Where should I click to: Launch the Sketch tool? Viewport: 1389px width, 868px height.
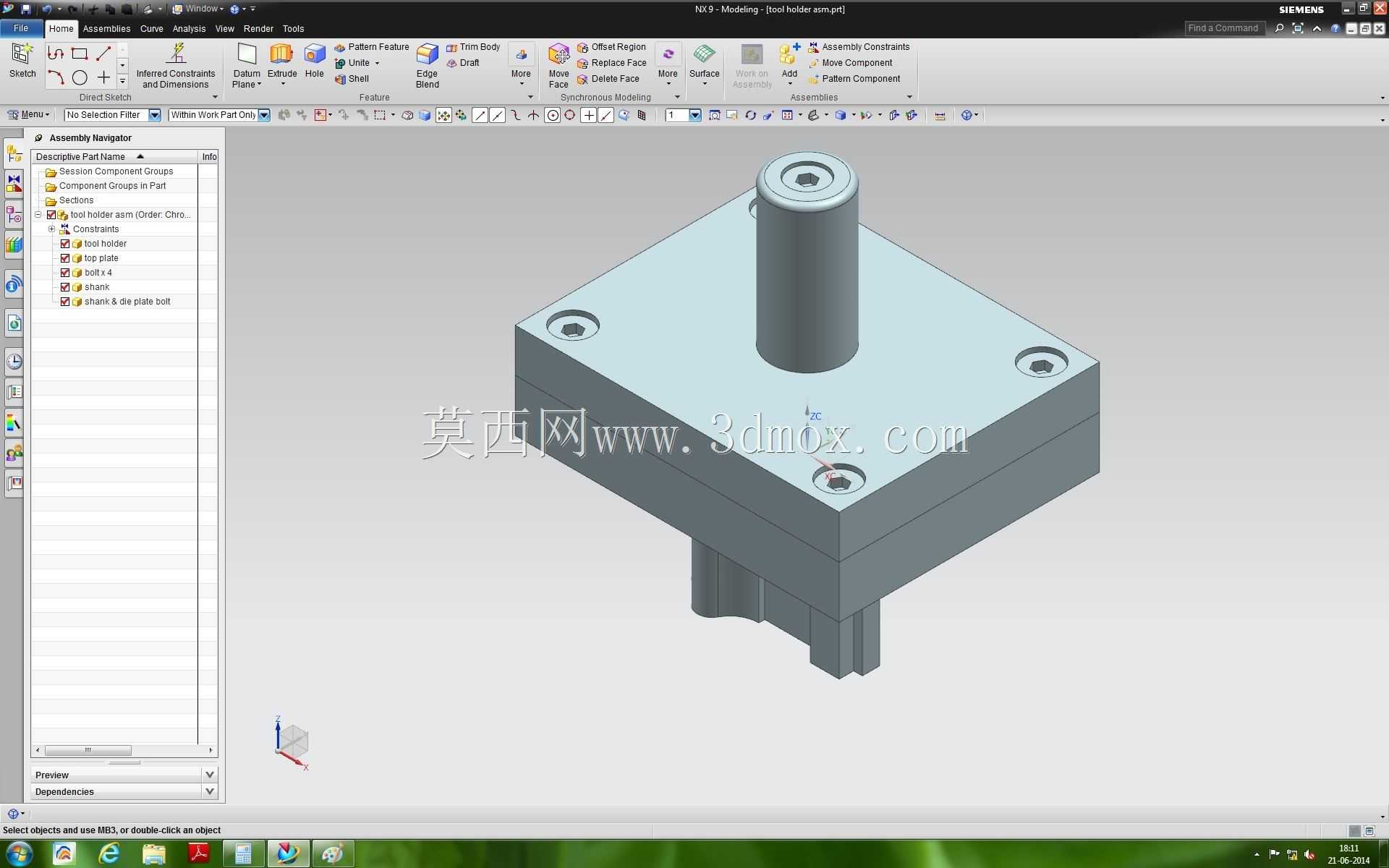[x=22, y=61]
